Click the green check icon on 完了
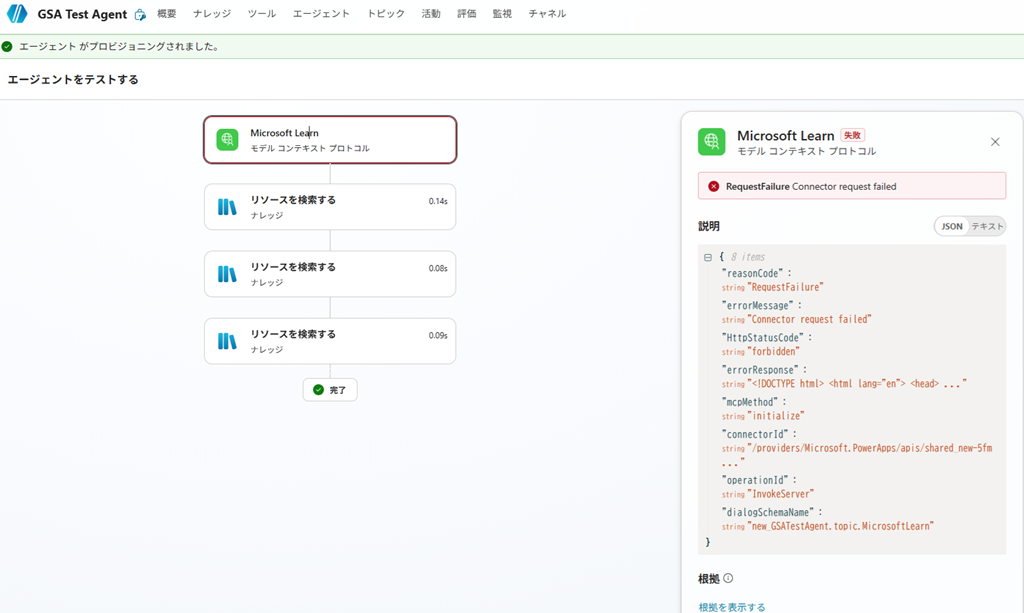This screenshot has height=613, width=1024. click(x=318, y=390)
